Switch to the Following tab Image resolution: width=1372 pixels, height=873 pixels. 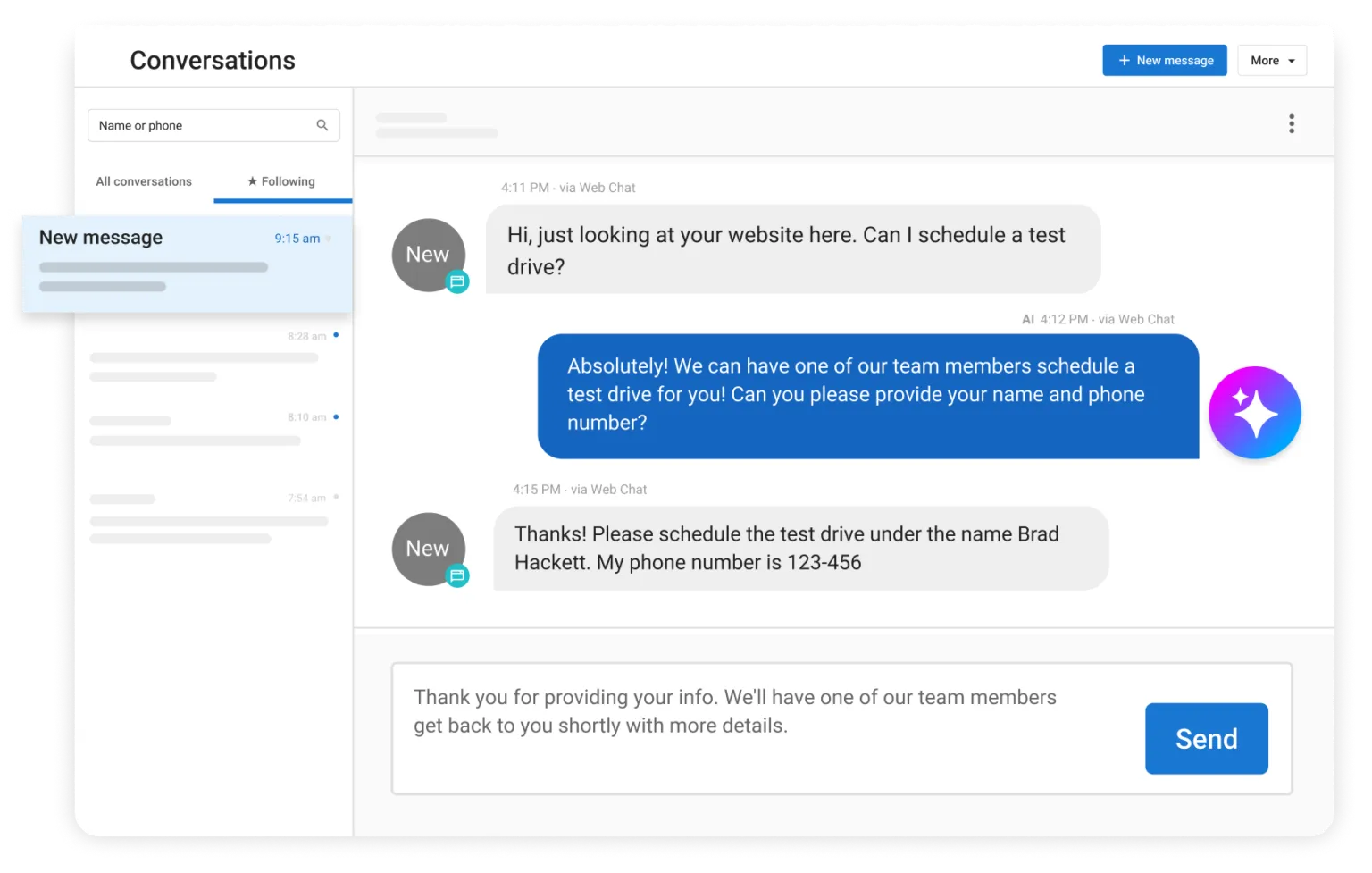(282, 181)
